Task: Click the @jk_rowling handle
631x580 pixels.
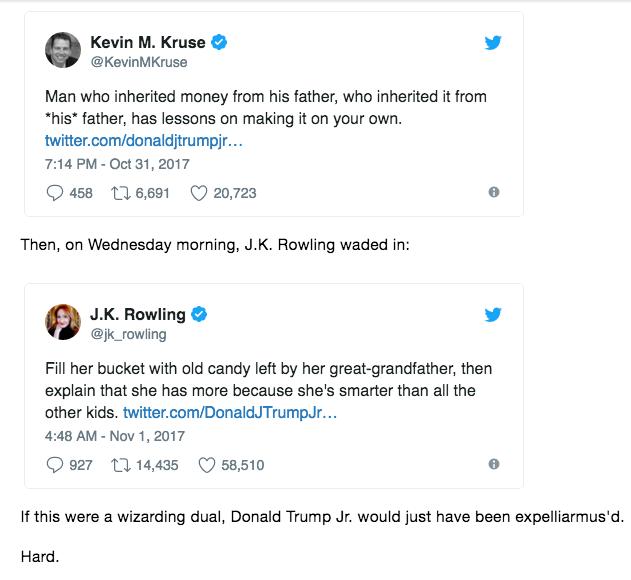Action: [x=128, y=334]
